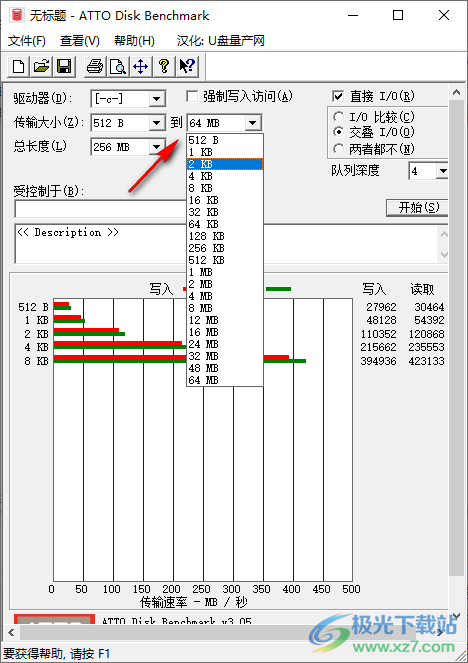Select 12 MB from the list

coord(225,320)
